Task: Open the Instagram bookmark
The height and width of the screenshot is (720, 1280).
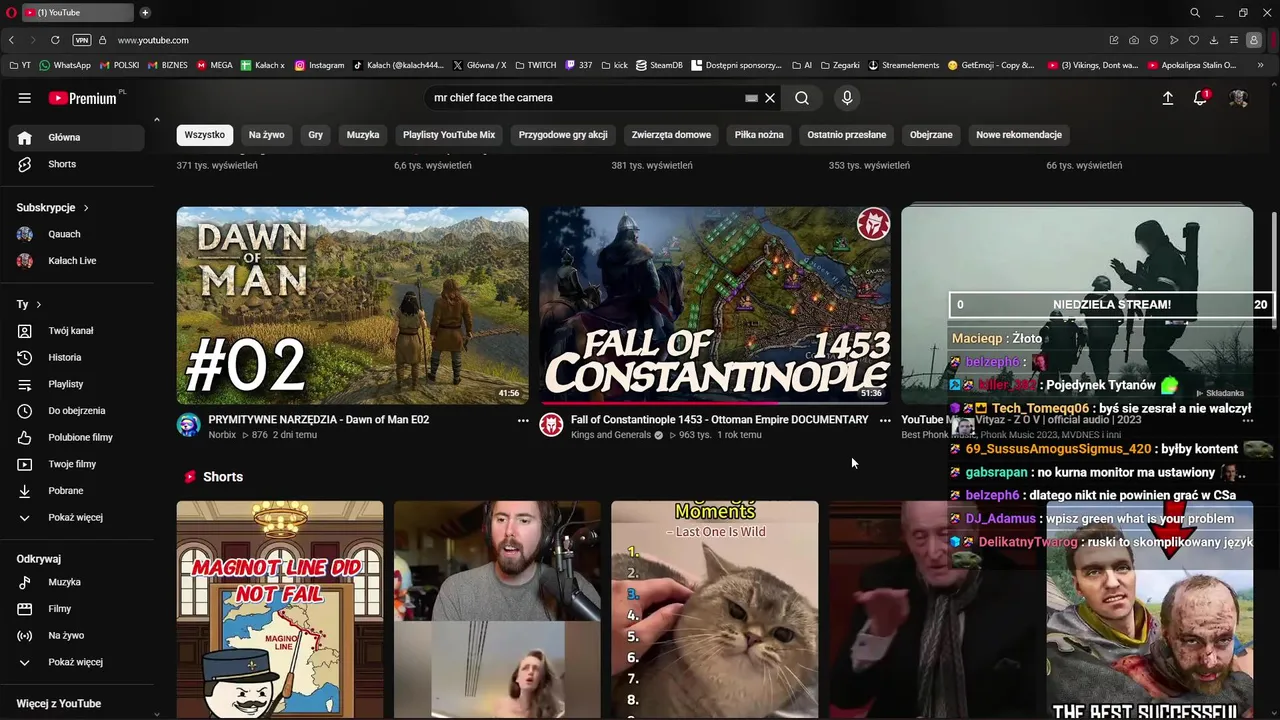Action: coord(319,65)
